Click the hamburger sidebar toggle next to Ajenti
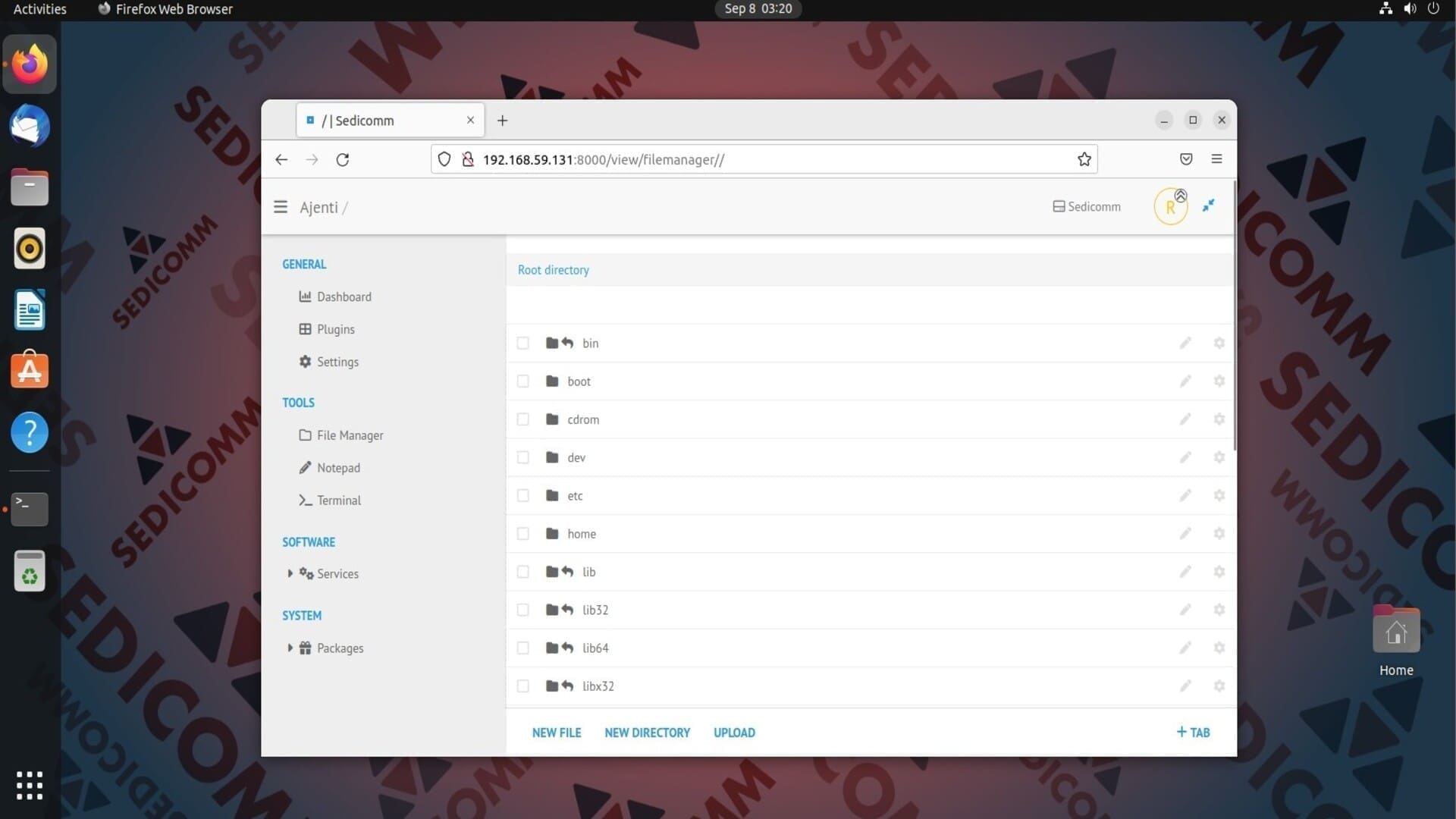 [x=281, y=207]
